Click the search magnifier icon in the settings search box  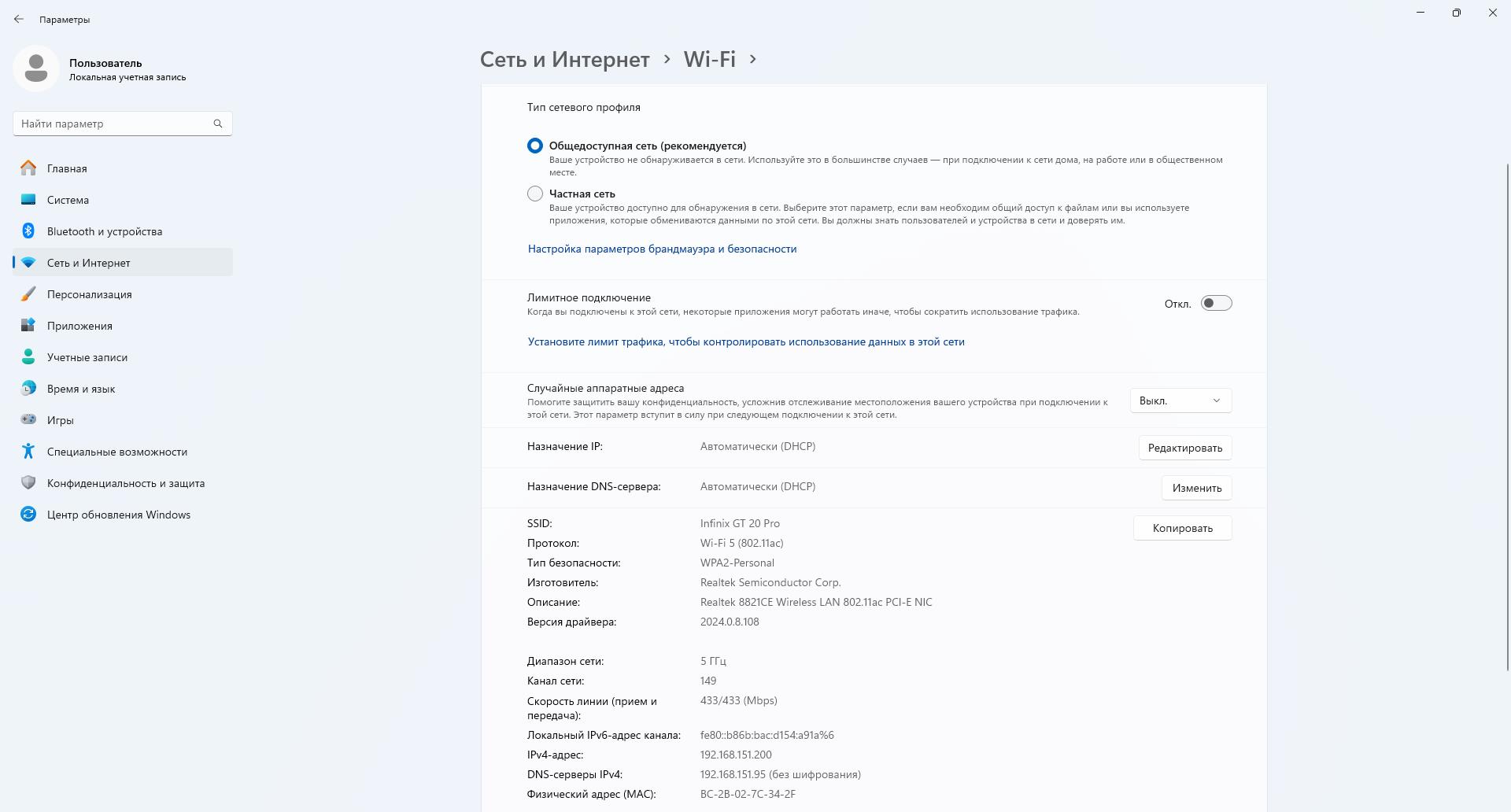tap(218, 124)
